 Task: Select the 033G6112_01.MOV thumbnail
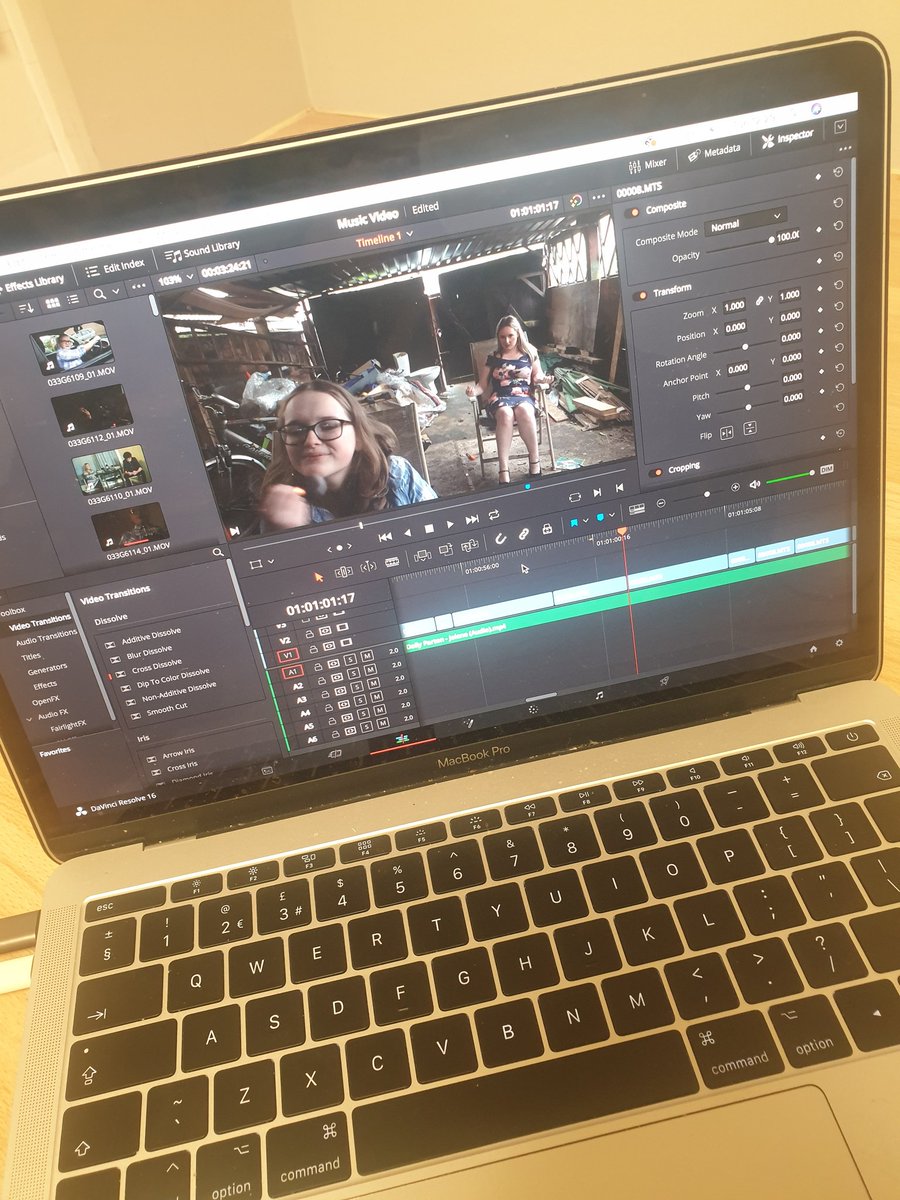tap(92, 408)
